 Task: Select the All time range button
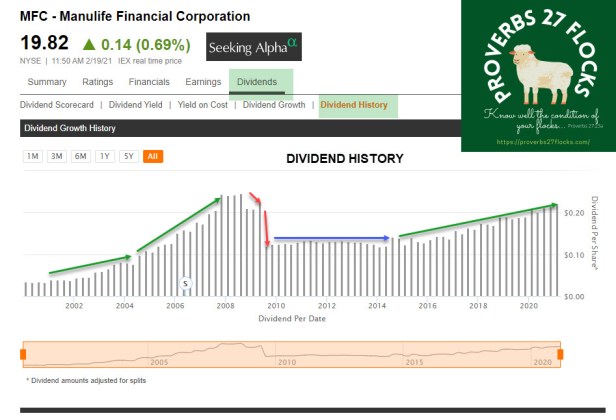(x=152, y=156)
